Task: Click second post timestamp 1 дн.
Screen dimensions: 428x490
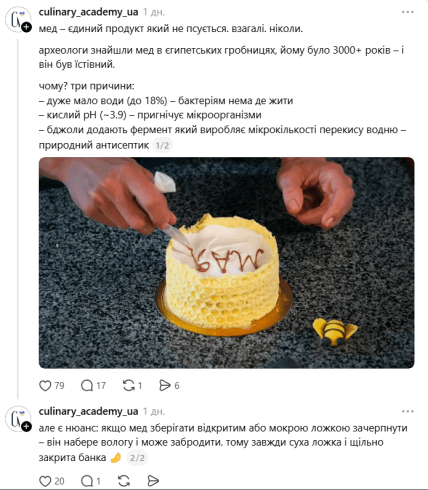Action: (x=154, y=412)
